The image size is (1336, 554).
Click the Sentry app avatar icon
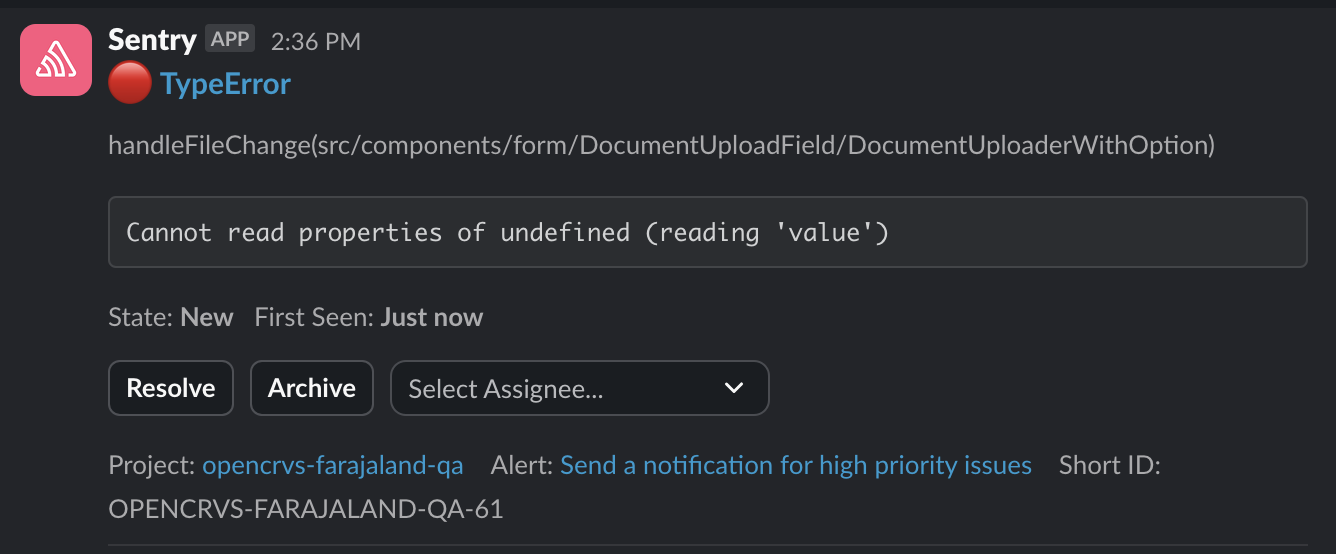(x=57, y=60)
